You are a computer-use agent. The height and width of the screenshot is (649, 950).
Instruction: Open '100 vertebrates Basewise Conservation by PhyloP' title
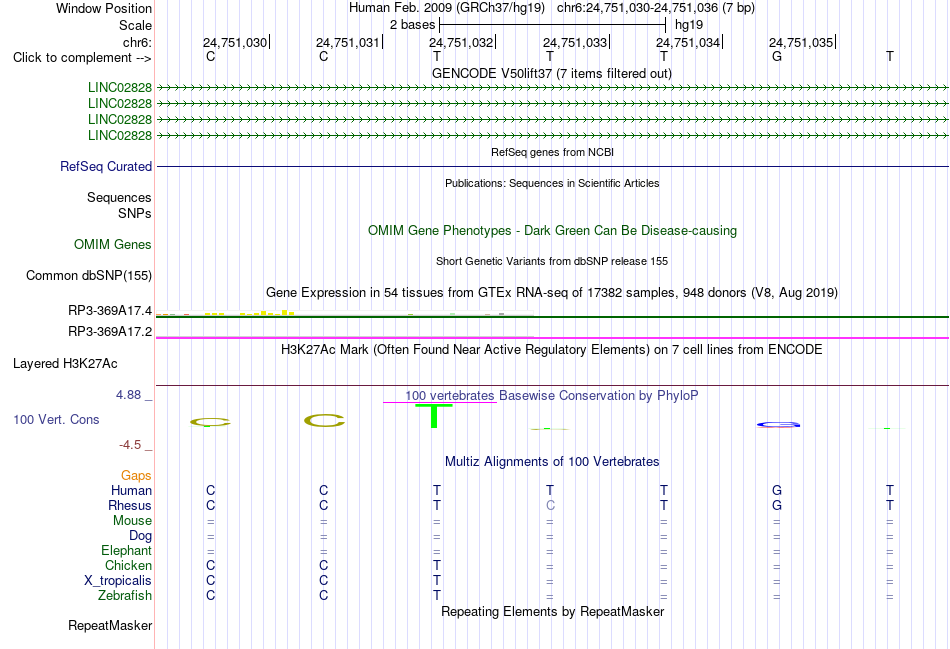(x=551, y=396)
